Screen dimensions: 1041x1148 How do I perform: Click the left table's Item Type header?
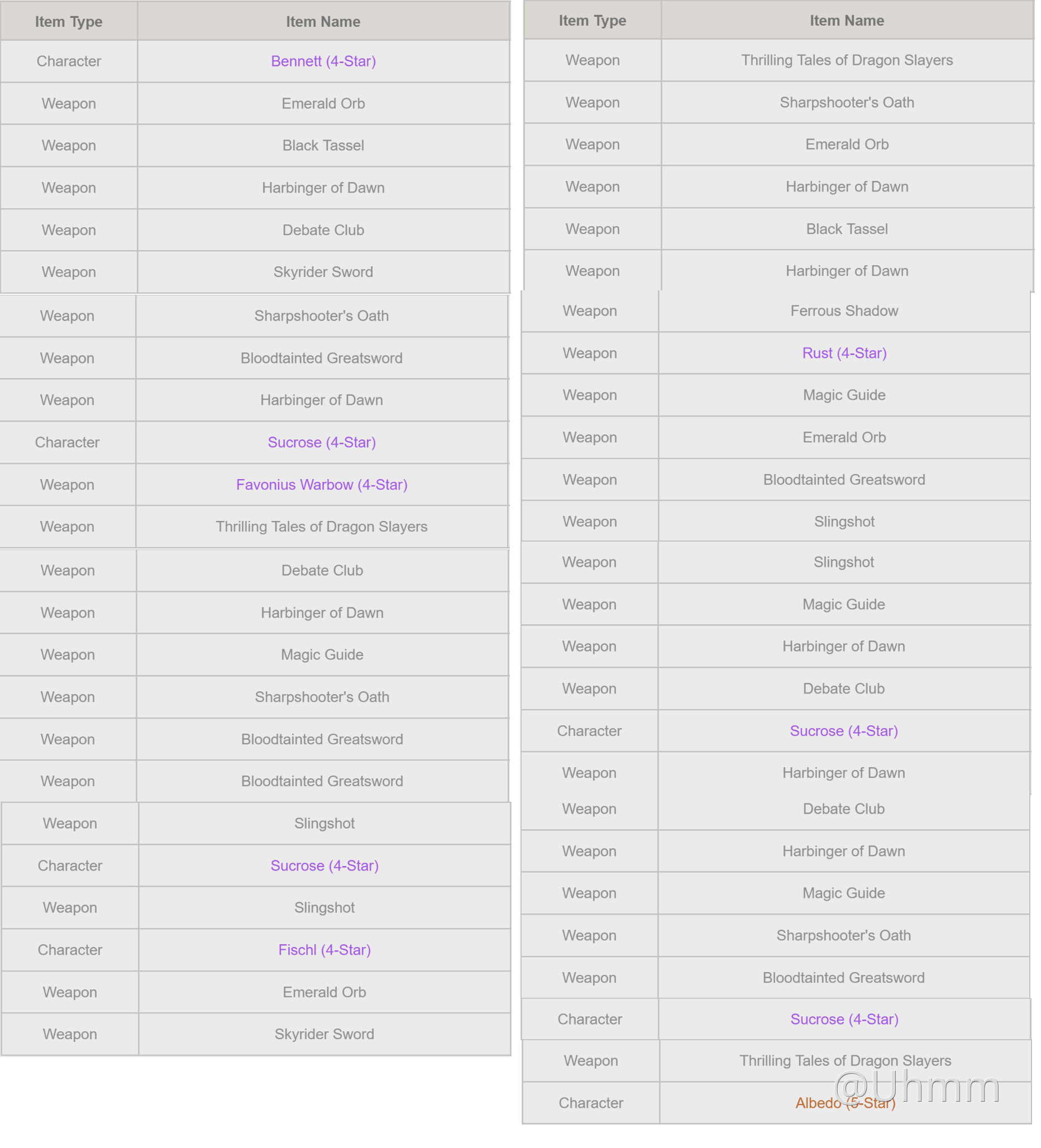(x=68, y=22)
